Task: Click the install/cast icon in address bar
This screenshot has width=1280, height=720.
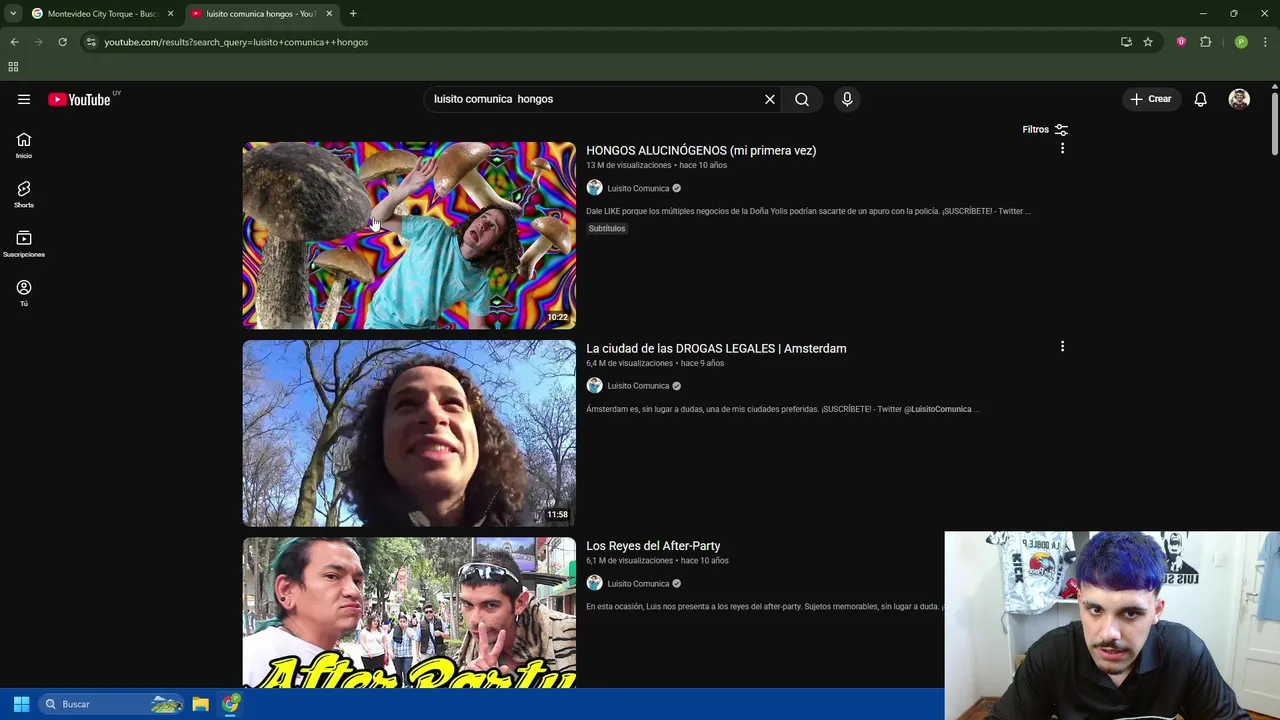Action: (x=1126, y=42)
